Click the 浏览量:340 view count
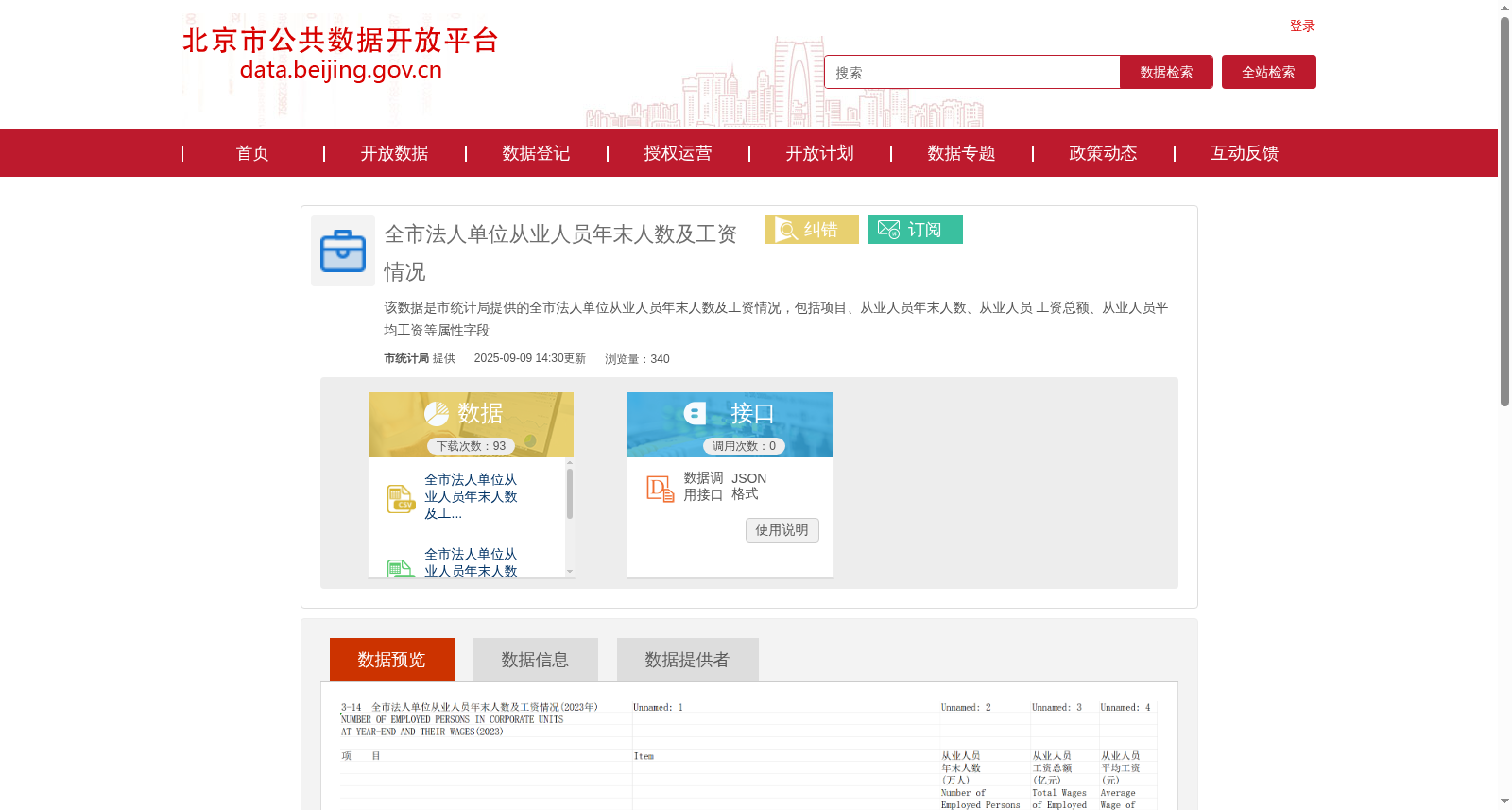This screenshot has width=1512, height=810. pos(637,359)
